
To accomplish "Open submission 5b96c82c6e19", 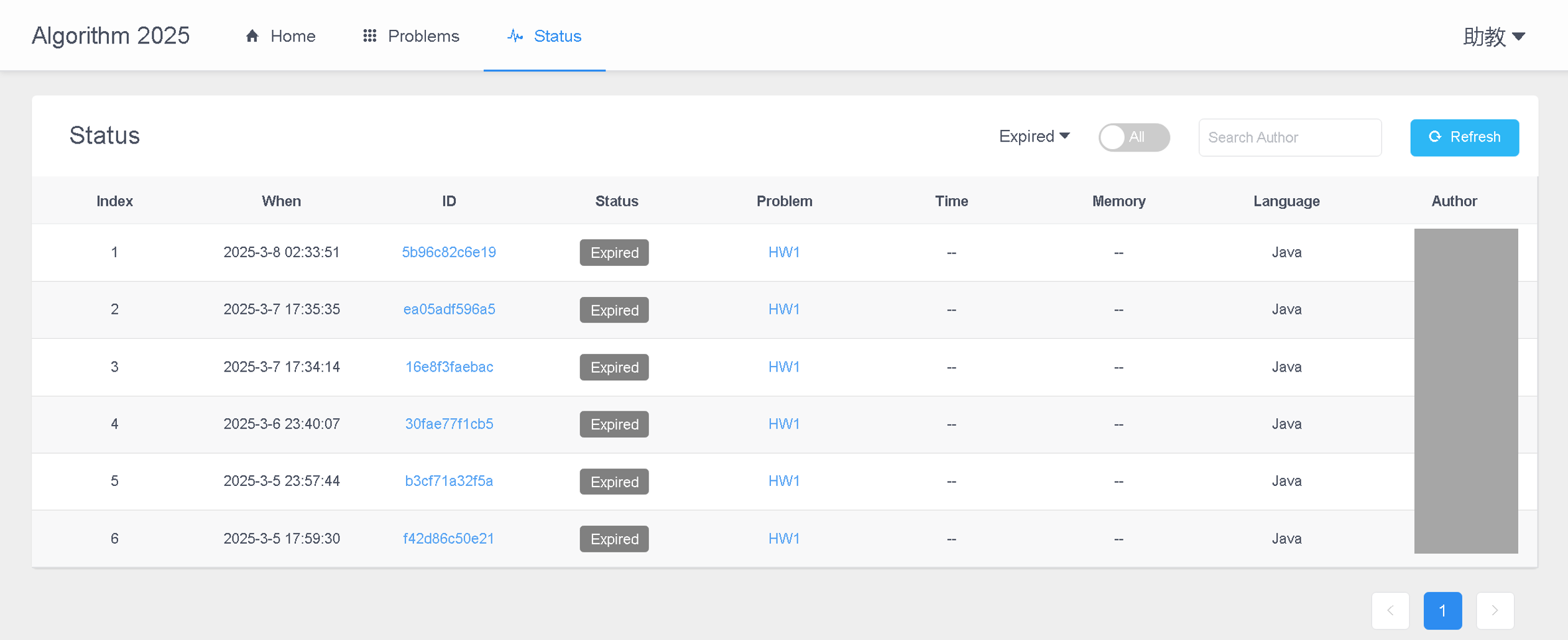I will point(449,252).
